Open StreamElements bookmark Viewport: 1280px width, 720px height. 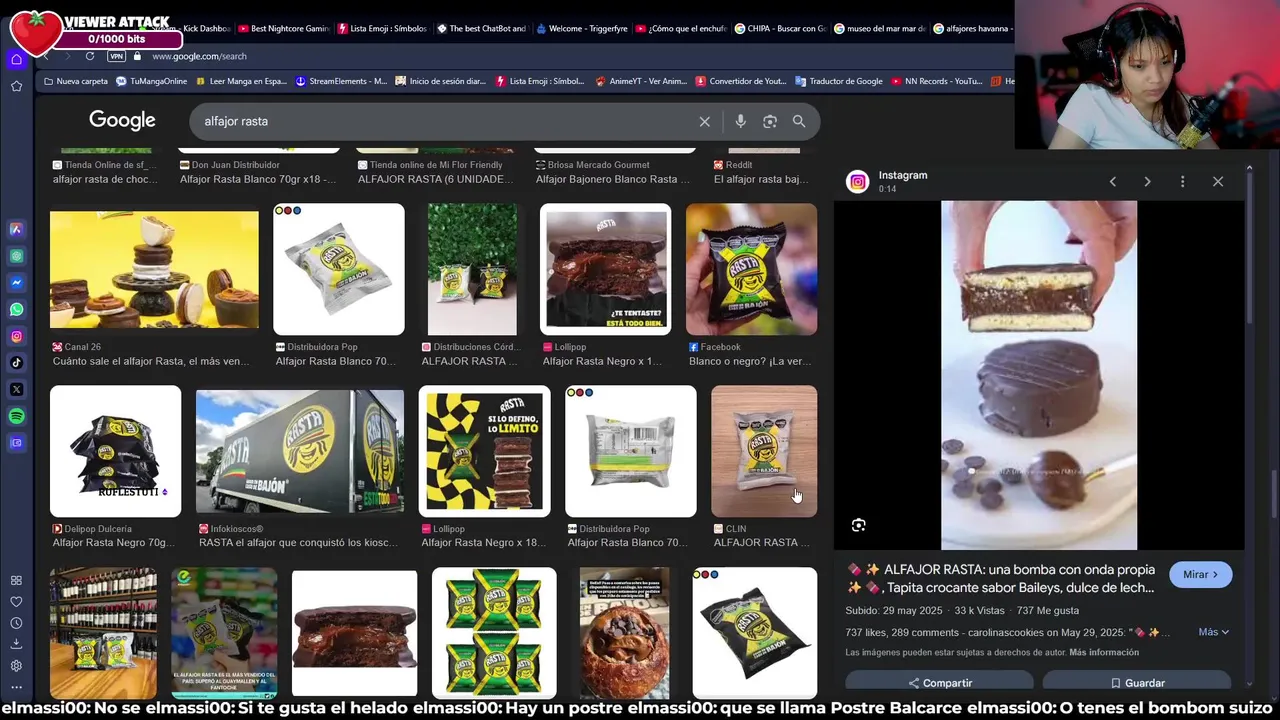point(341,81)
